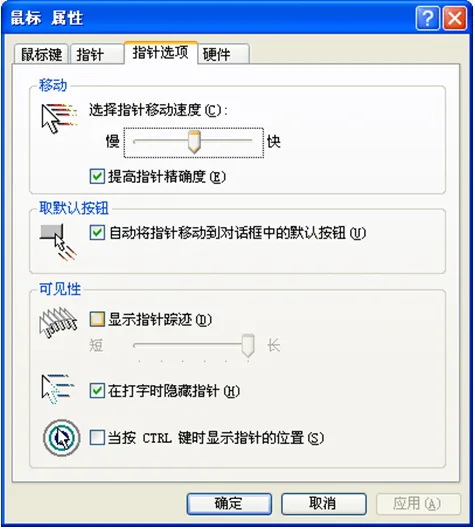
Task: Uncheck 在打字时隐藏指针 checkbox
Action: pos(97,391)
